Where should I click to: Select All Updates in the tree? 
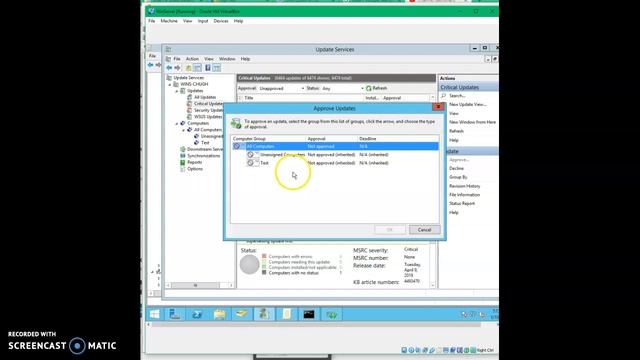pos(205,97)
